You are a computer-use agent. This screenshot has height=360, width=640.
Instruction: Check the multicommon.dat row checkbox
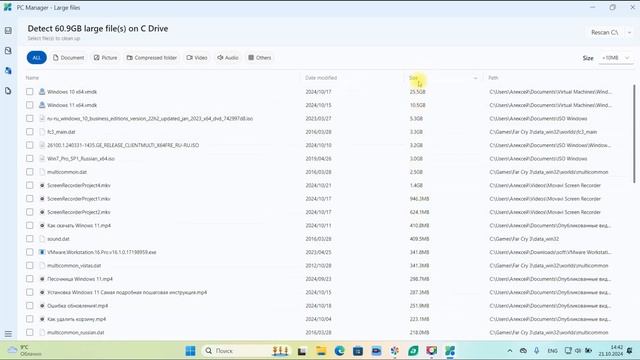pos(29,172)
